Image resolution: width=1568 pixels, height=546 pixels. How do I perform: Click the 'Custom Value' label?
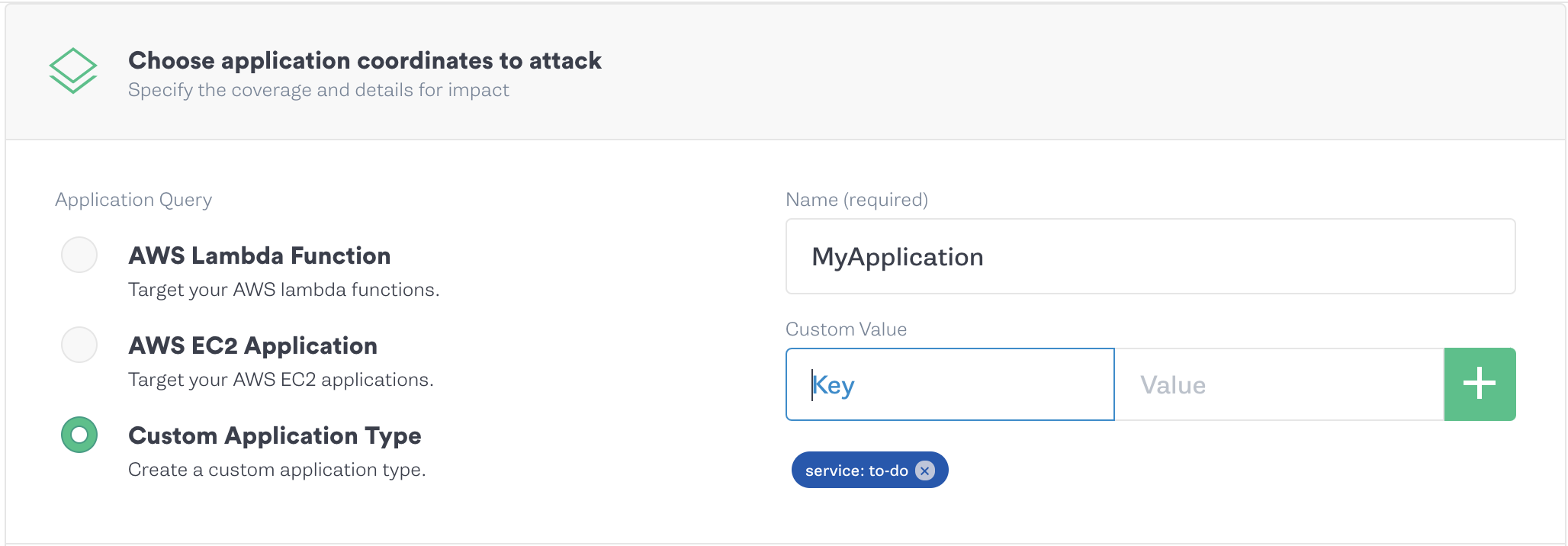[x=846, y=329]
